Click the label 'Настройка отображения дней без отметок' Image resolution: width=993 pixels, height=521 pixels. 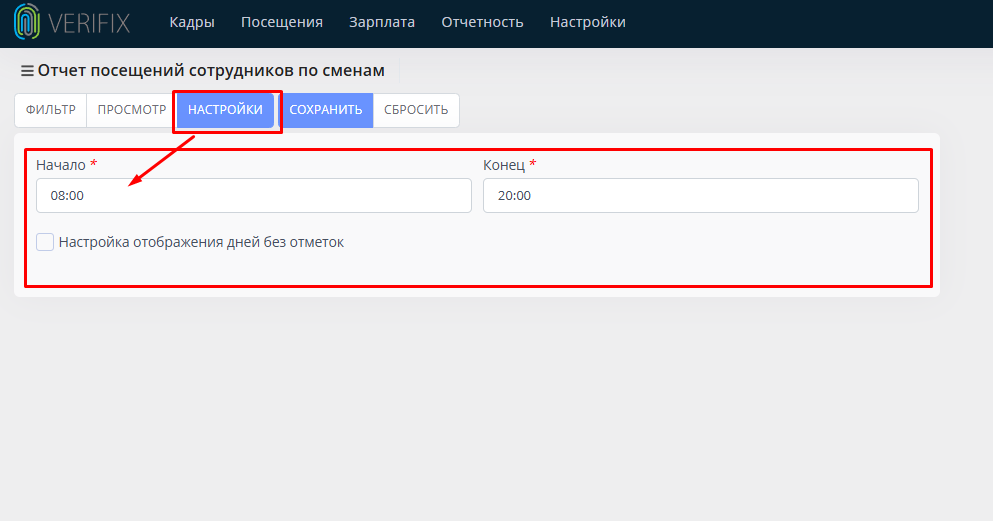click(201, 242)
